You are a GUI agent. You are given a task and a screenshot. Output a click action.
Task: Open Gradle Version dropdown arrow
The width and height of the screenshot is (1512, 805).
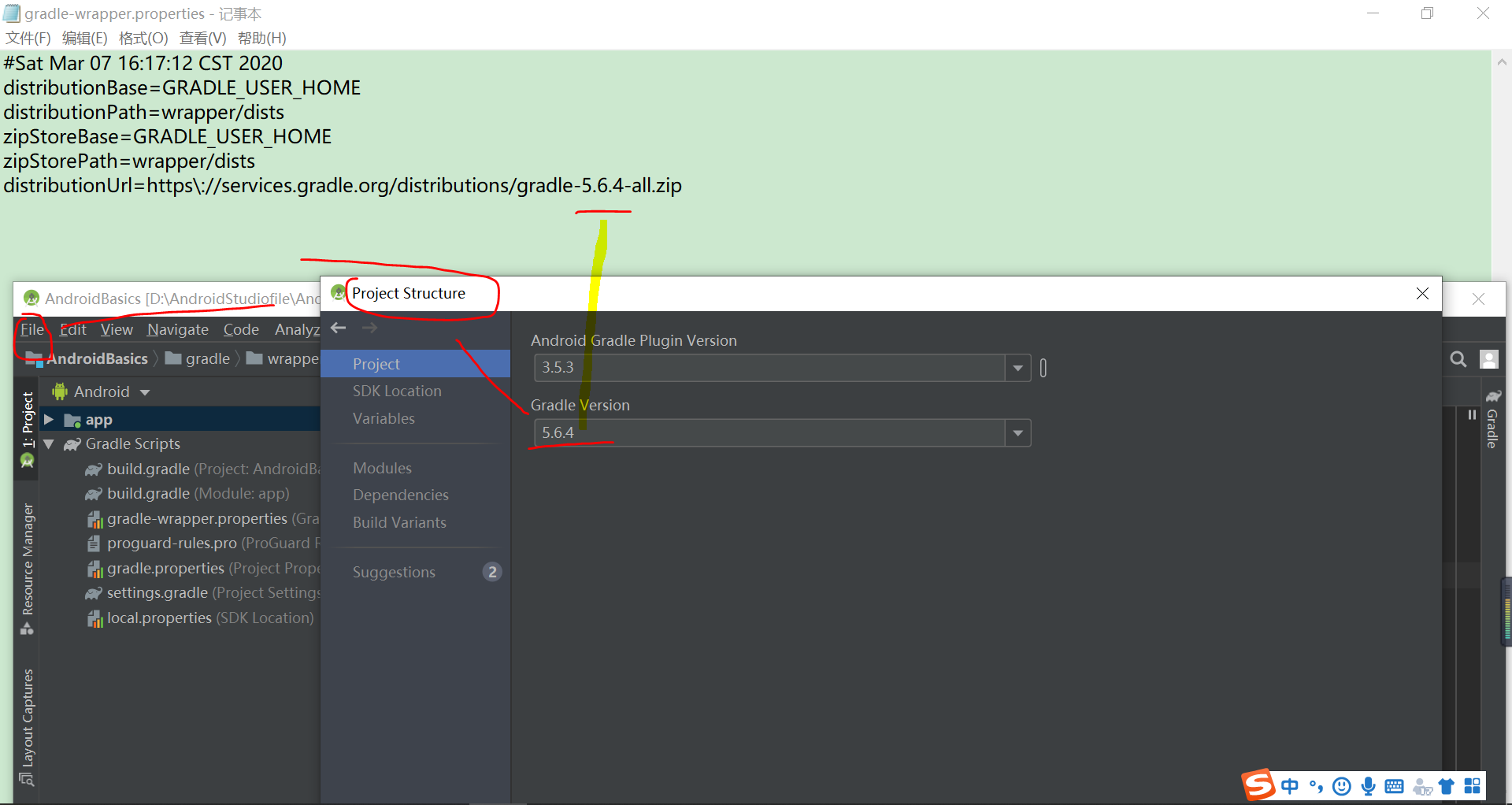[1017, 433]
